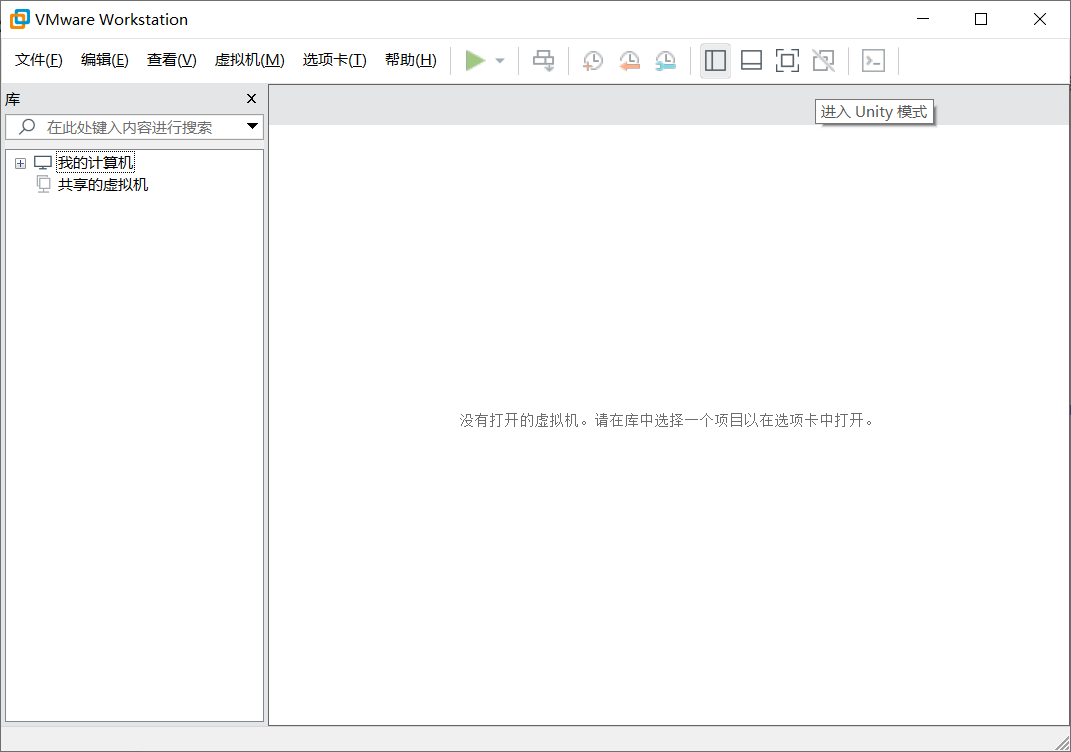This screenshot has height=752, width=1071.
Task: Minimize the VMware Workstation window
Action: (x=923, y=19)
